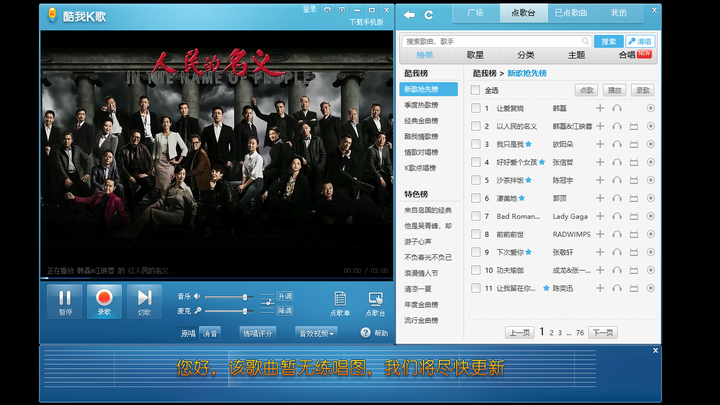This screenshot has width=720, height=405.
Task: Expand the 音效视频 dropdown
Action: (316, 333)
